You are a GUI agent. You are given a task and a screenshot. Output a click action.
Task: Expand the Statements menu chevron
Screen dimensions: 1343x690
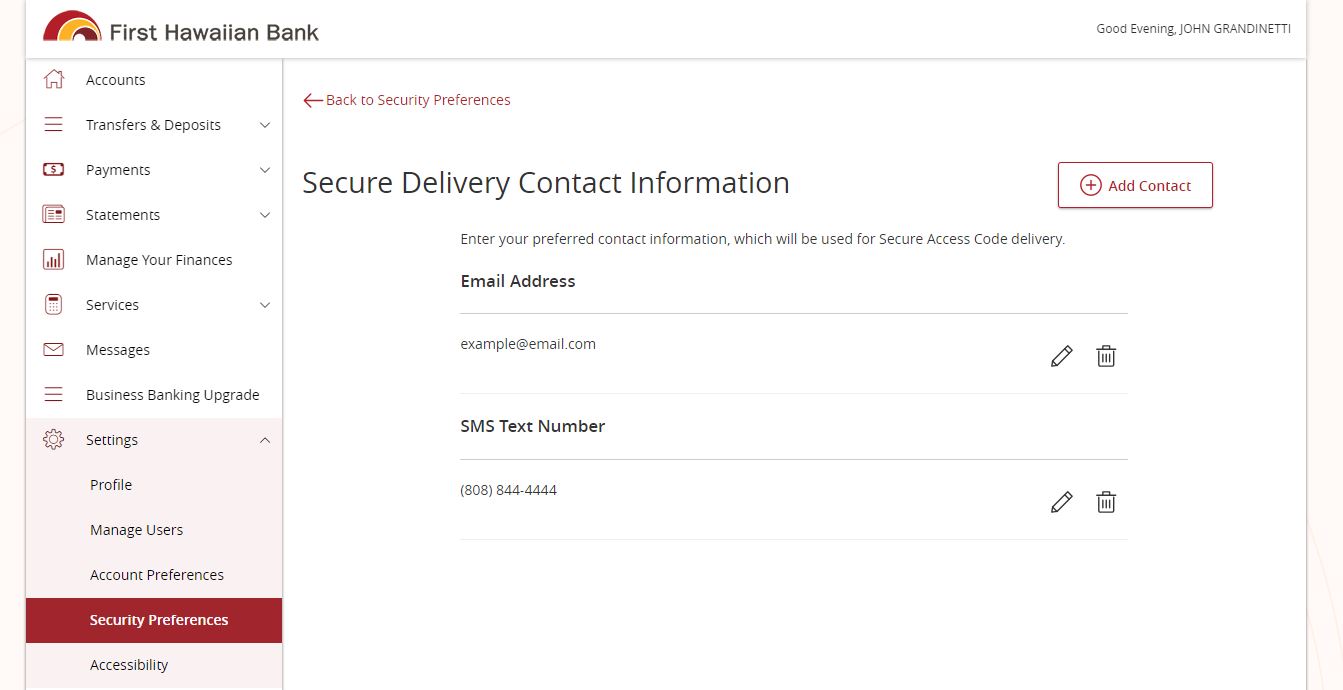pos(265,215)
